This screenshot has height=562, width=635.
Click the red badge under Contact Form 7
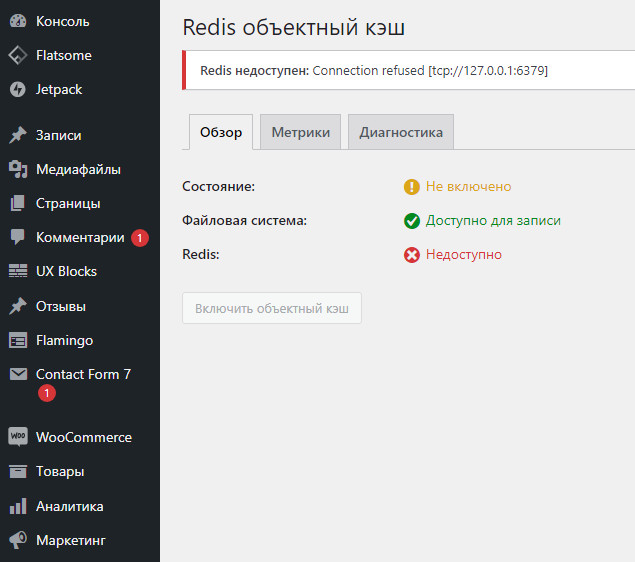pyautogui.click(x=47, y=393)
